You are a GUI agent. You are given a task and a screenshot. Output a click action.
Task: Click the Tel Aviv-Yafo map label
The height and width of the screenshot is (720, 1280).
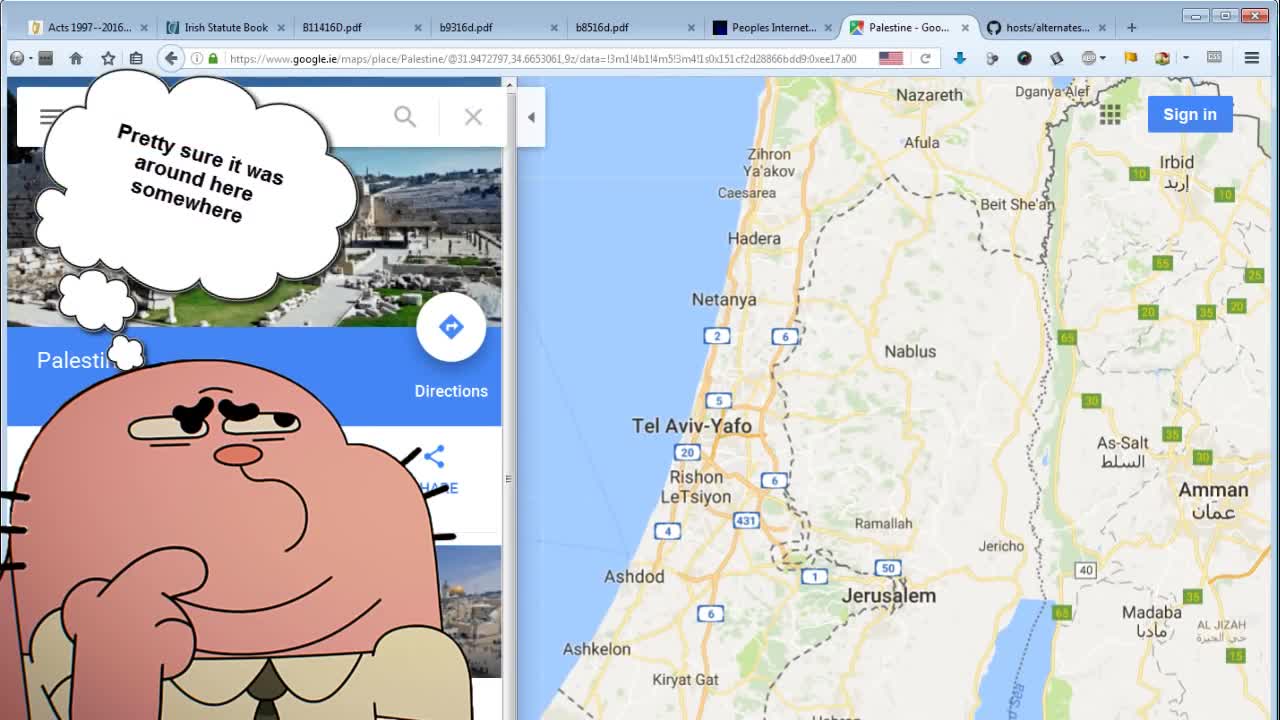pyautogui.click(x=691, y=426)
